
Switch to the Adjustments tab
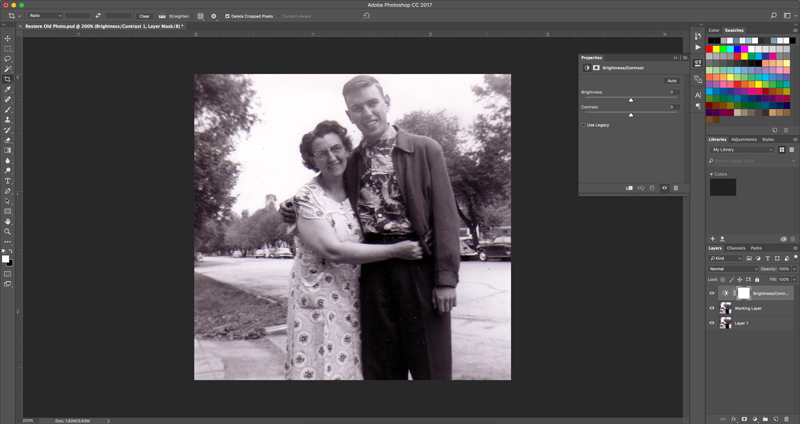[744, 139]
